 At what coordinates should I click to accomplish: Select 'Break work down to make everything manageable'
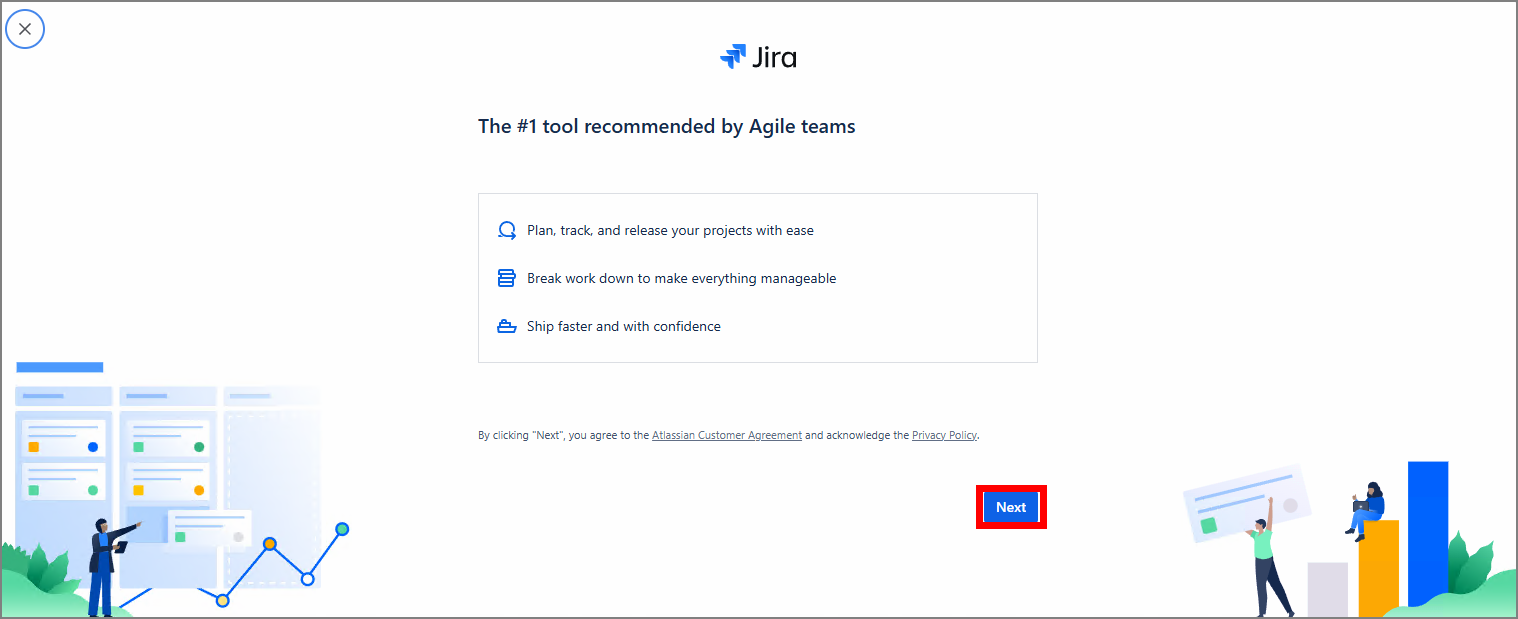pyautogui.click(x=681, y=278)
